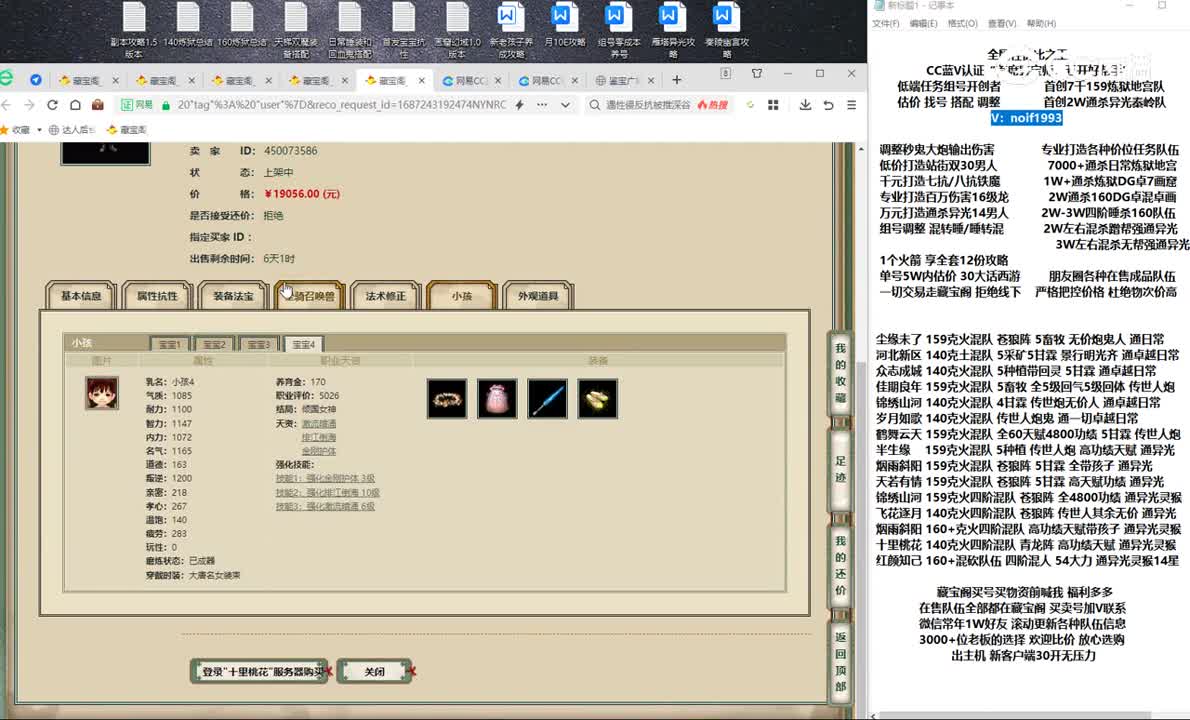Open the 格式(O) menu in Notepad
Image resolution: width=1190 pixels, height=720 pixels.
962,24
